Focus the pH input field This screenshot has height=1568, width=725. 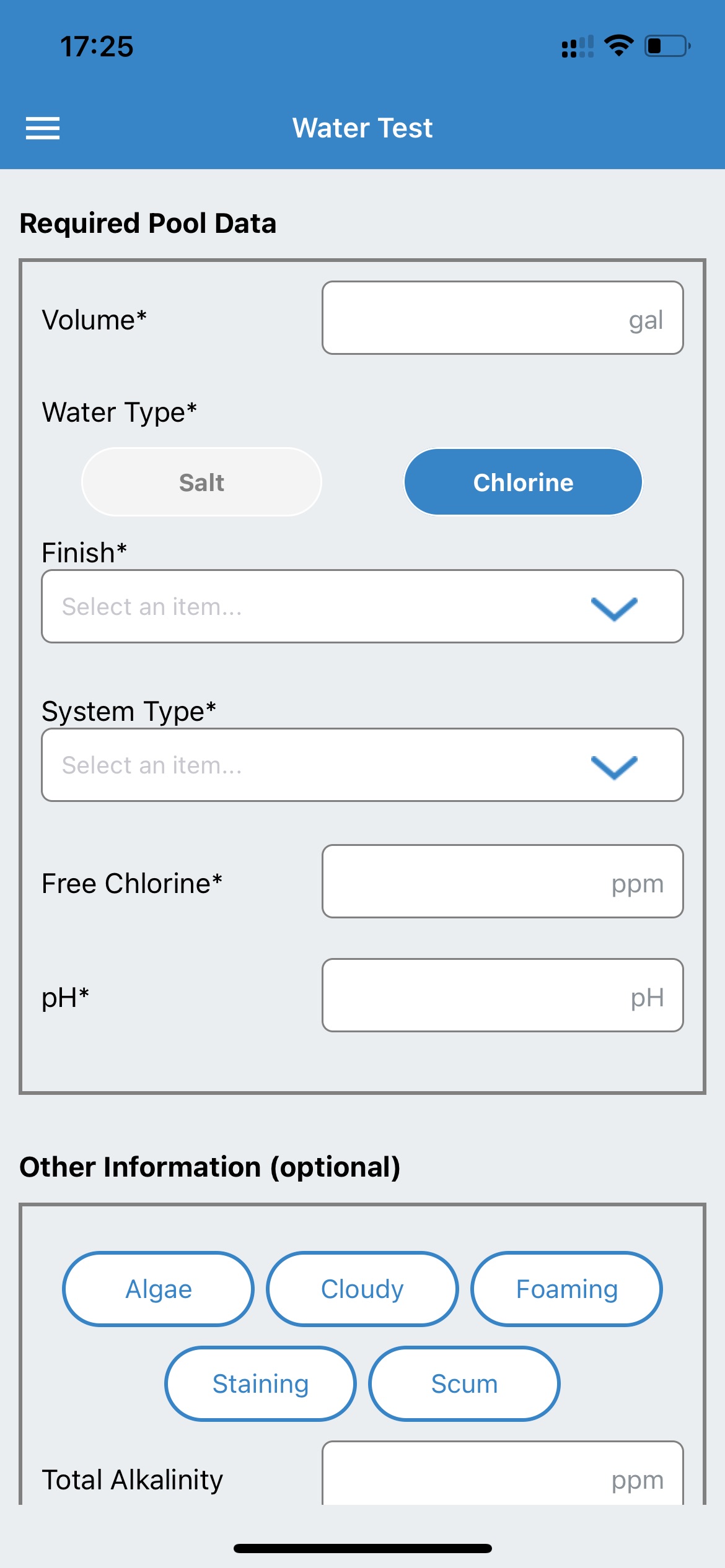[503, 995]
